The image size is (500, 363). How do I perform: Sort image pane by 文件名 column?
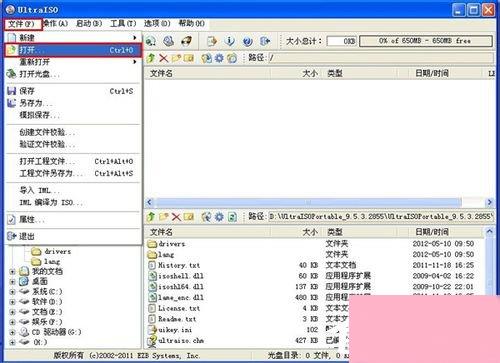[x=207, y=73]
